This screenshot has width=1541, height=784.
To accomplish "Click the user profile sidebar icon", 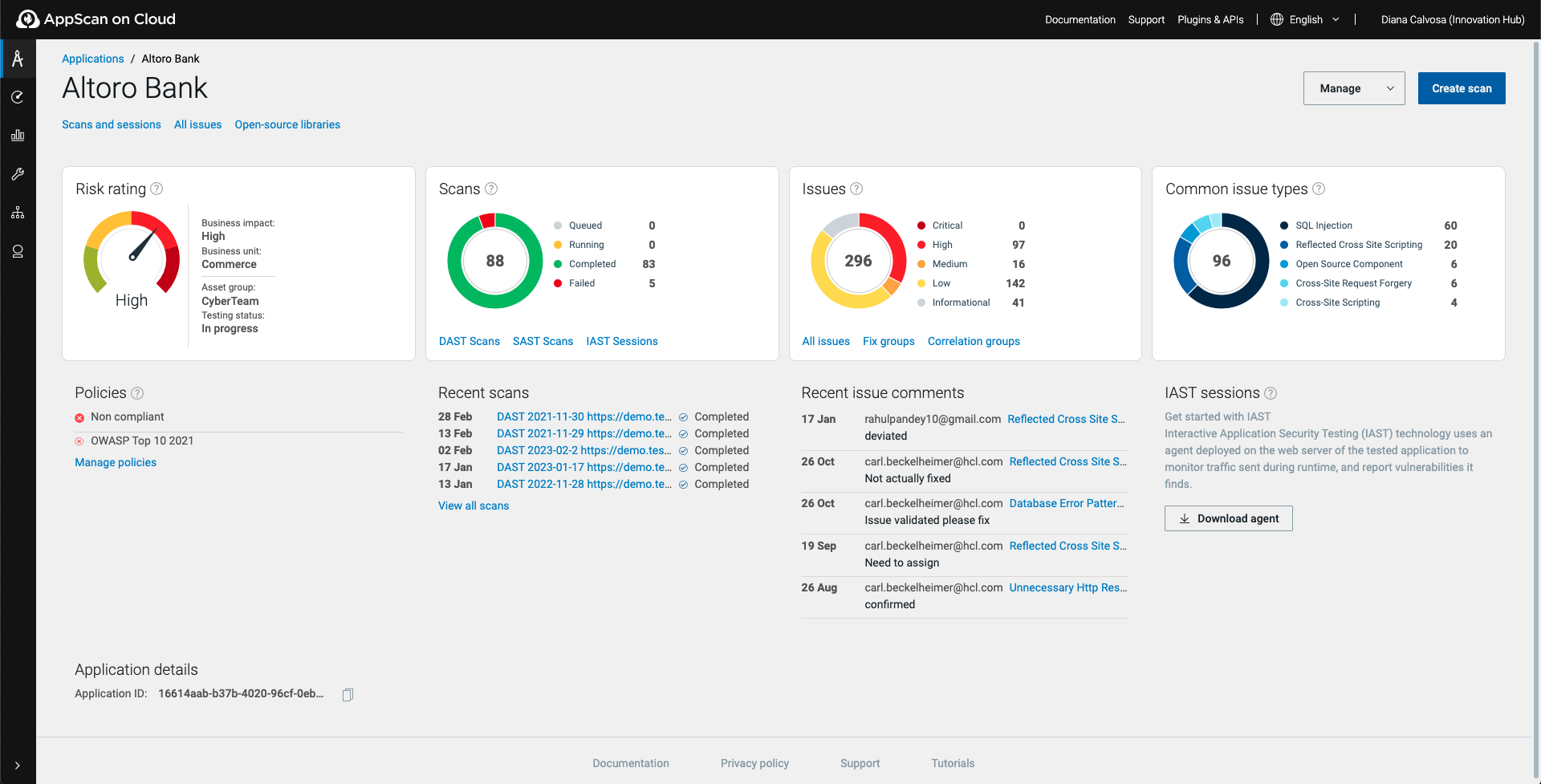I will (x=18, y=251).
